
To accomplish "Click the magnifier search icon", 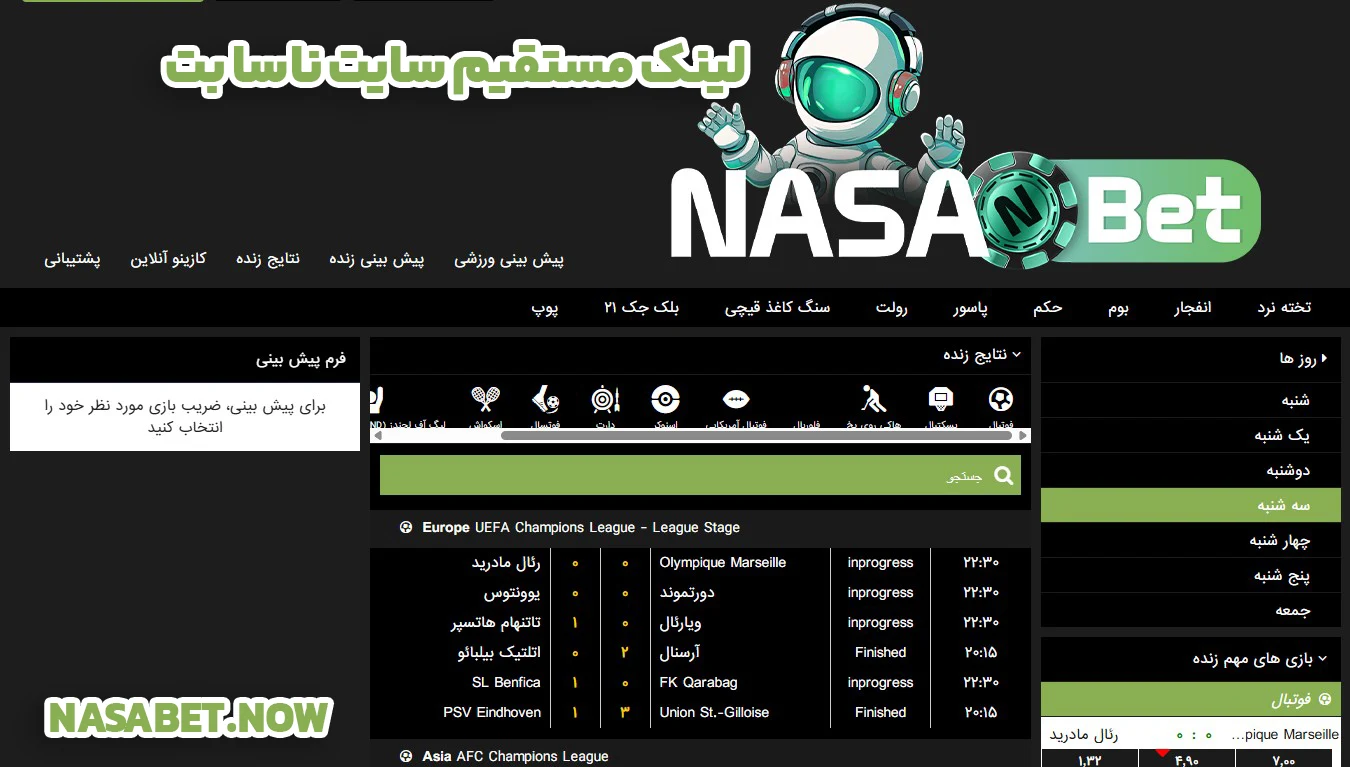I will click(1002, 476).
